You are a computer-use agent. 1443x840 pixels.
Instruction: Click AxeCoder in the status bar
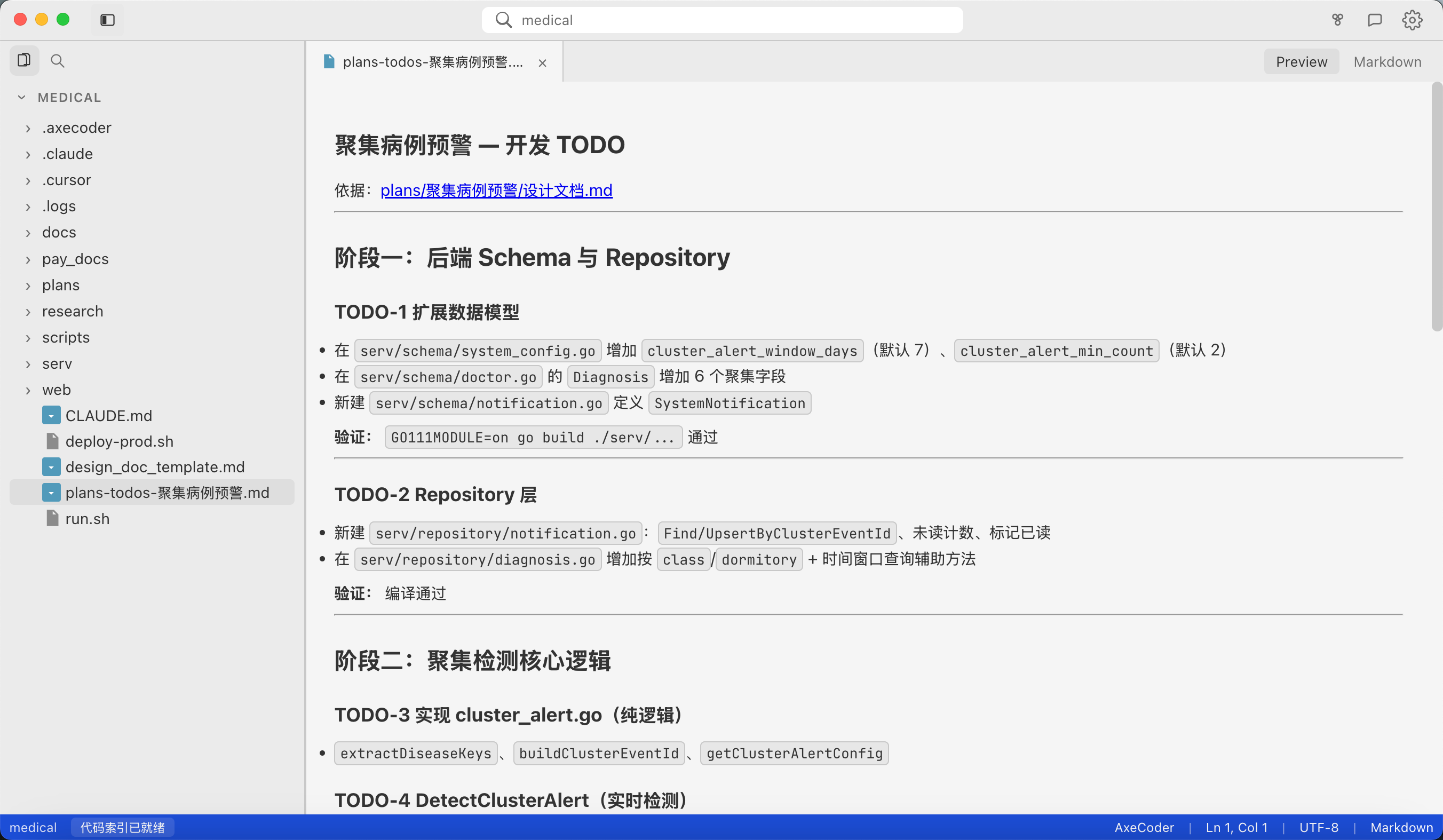pyautogui.click(x=1144, y=827)
